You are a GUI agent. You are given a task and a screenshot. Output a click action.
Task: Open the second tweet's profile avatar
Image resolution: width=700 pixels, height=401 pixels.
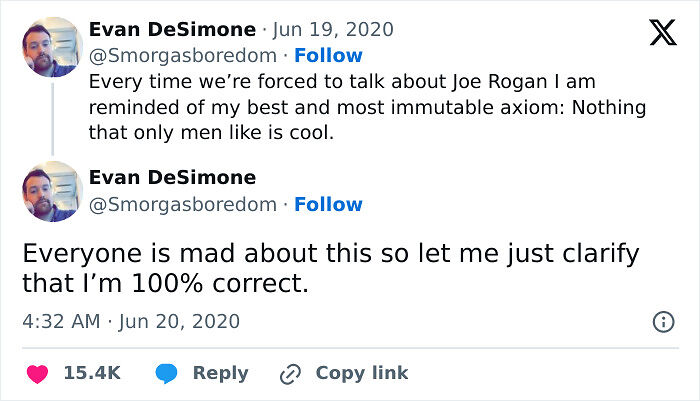click(x=51, y=191)
